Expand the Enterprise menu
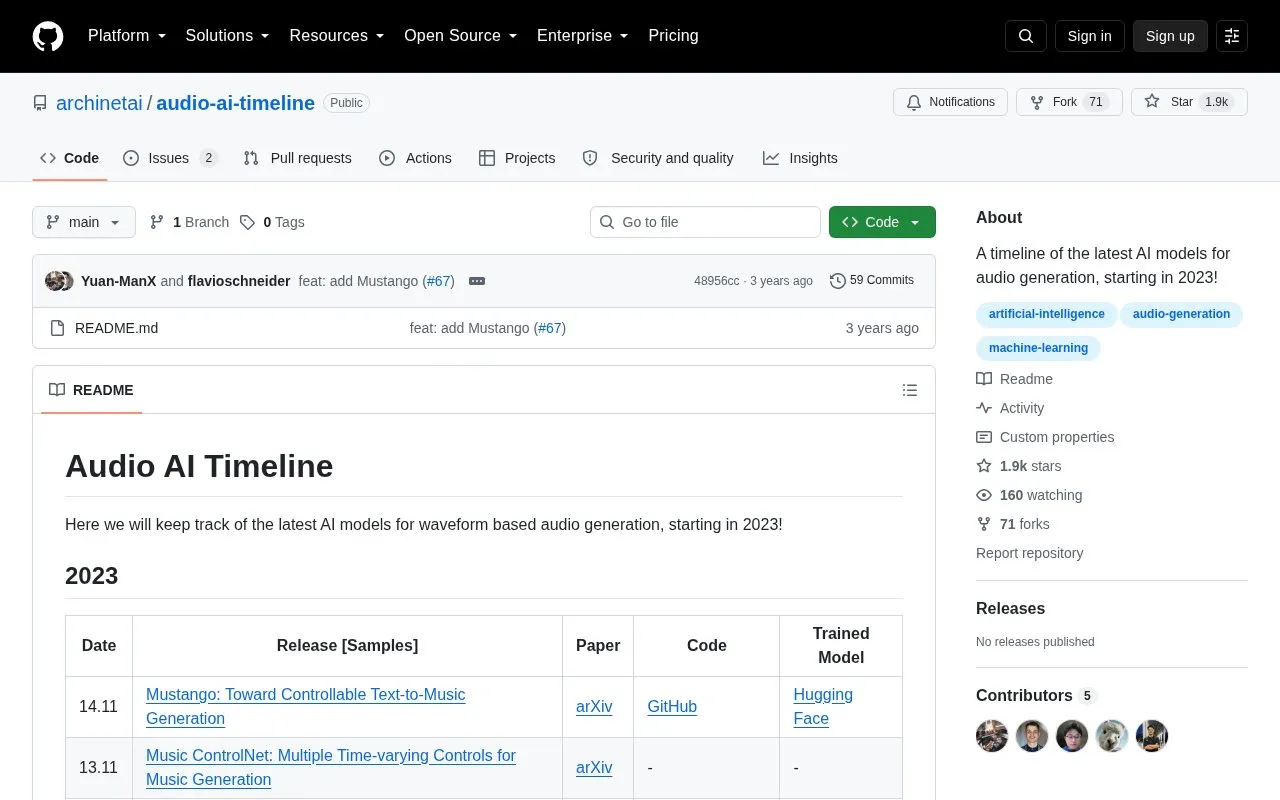 click(x=583, y=36)
